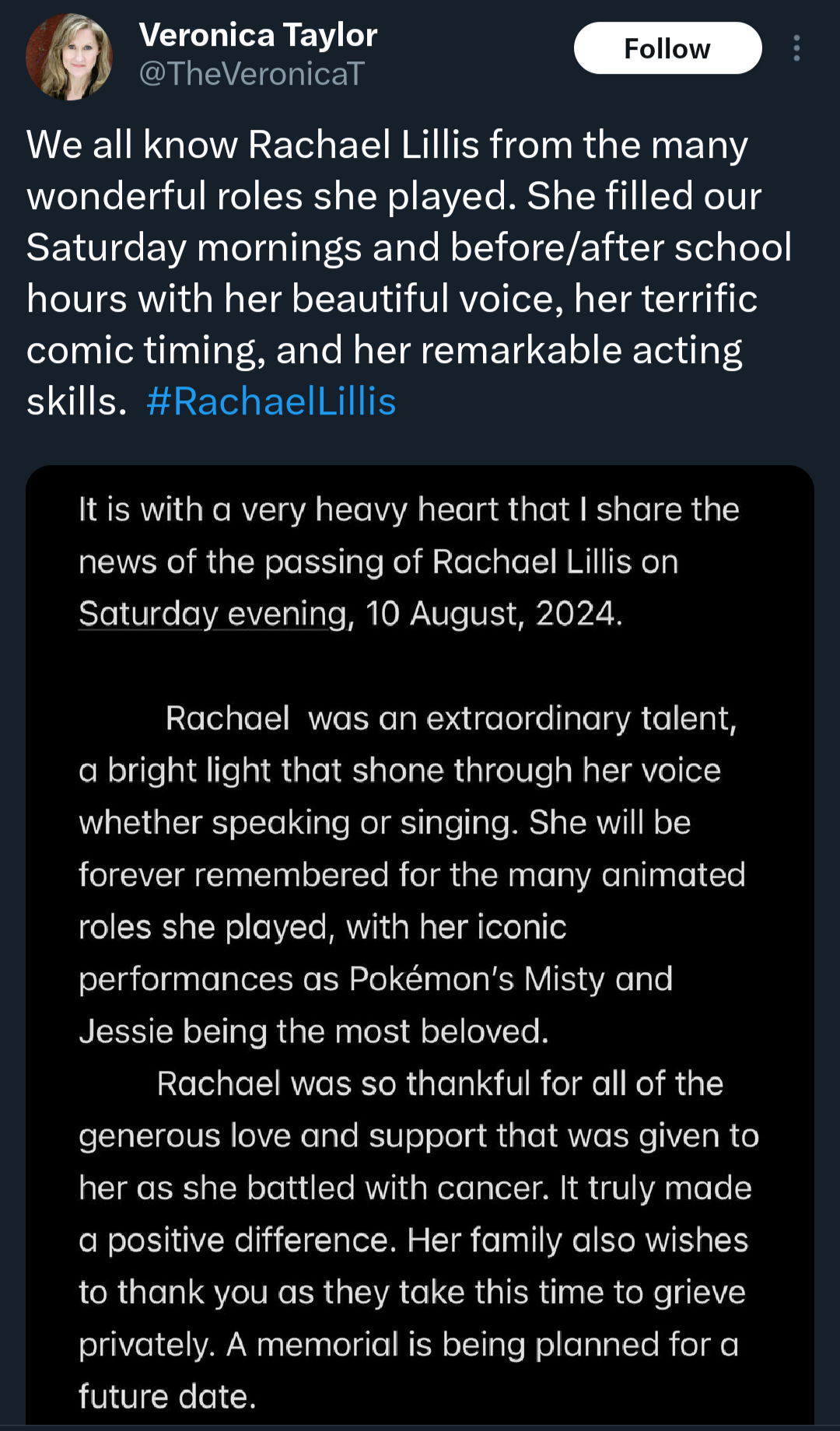Tap the '10 August, 2024' date in the image
The height and width of the screenshot is (1431, 840).
coord(494,614)
